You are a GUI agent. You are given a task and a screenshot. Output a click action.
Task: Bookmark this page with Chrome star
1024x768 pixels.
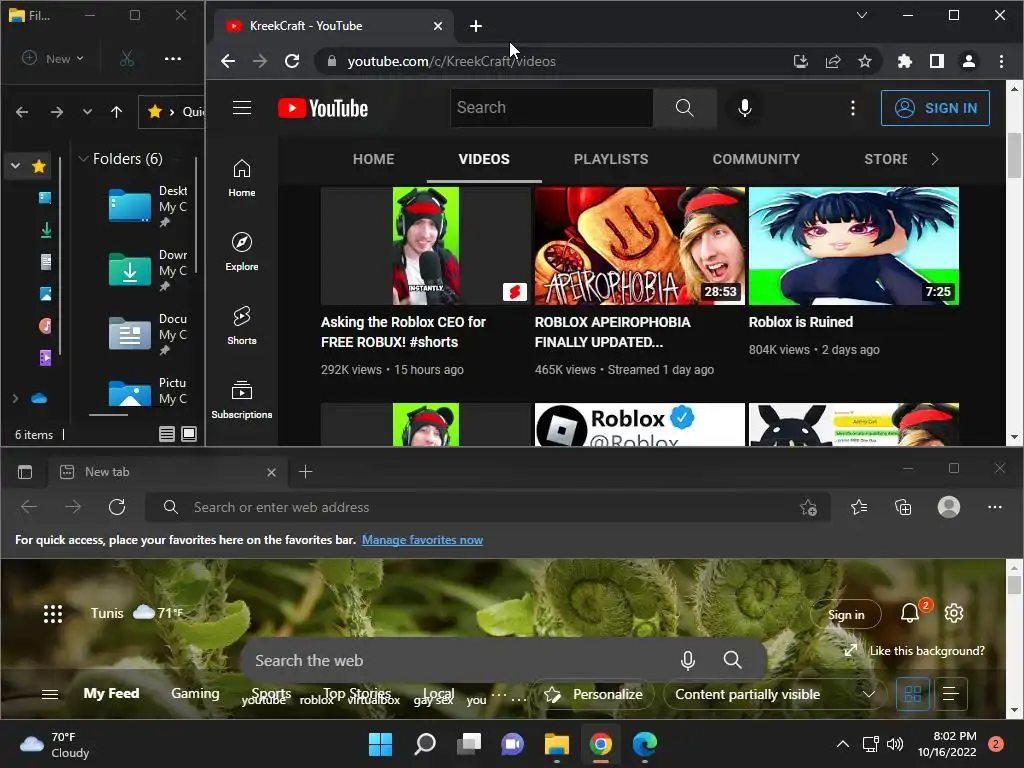[x=865, y=61]
